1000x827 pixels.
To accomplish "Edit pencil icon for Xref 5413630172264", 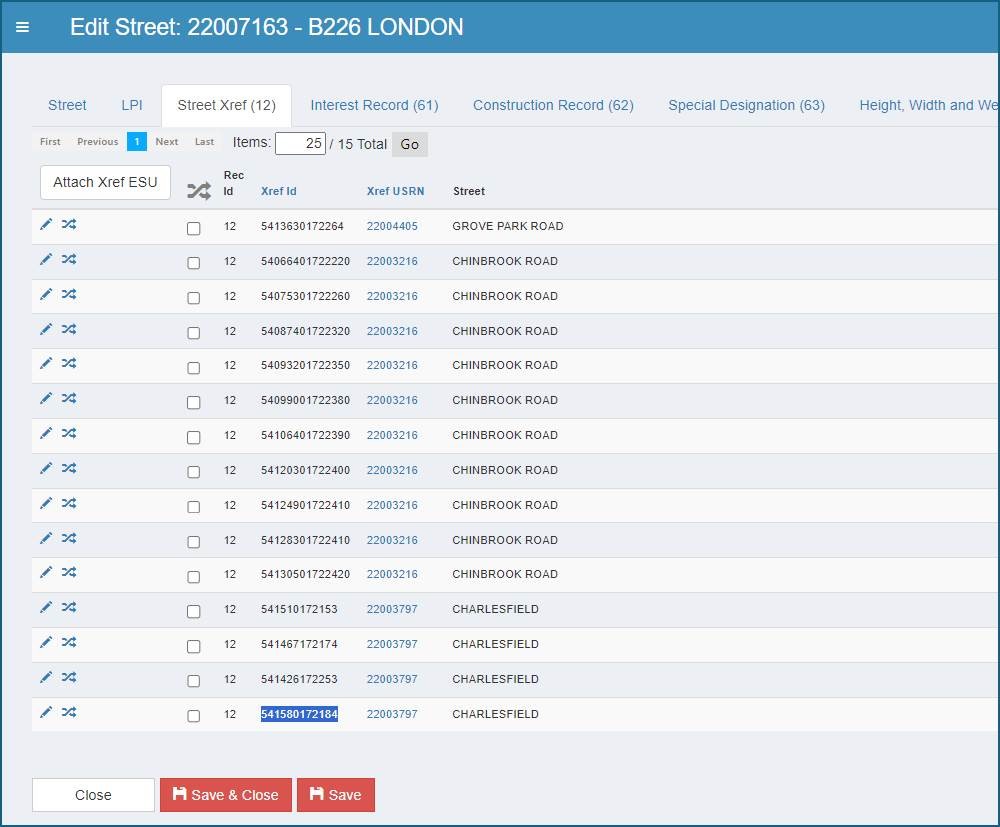I will click(x=46, y=224).
